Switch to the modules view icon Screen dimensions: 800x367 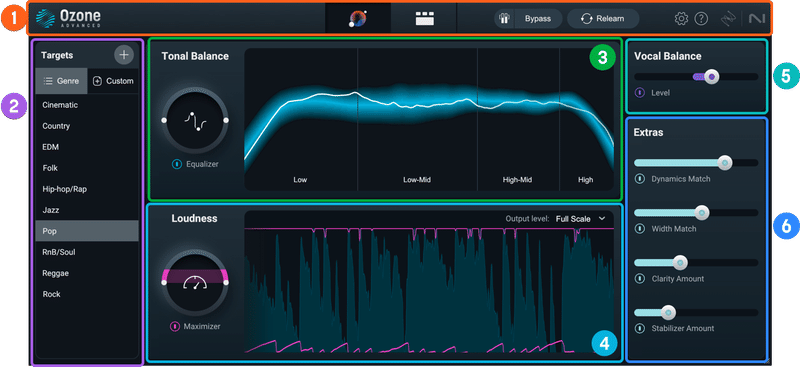423,19
